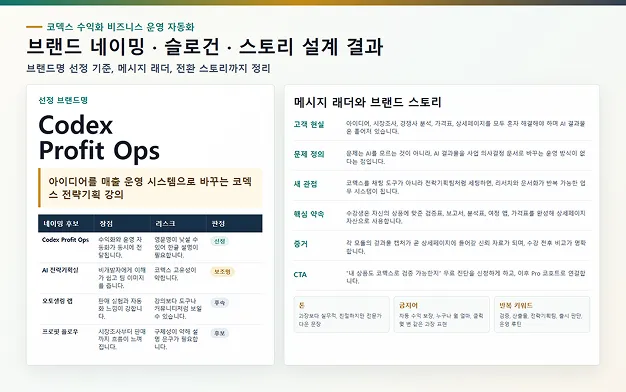This screenshot has width=626, height=392.
Task: Click the description starting '브랜드명 선정 기준'
Action: point(148,68)
